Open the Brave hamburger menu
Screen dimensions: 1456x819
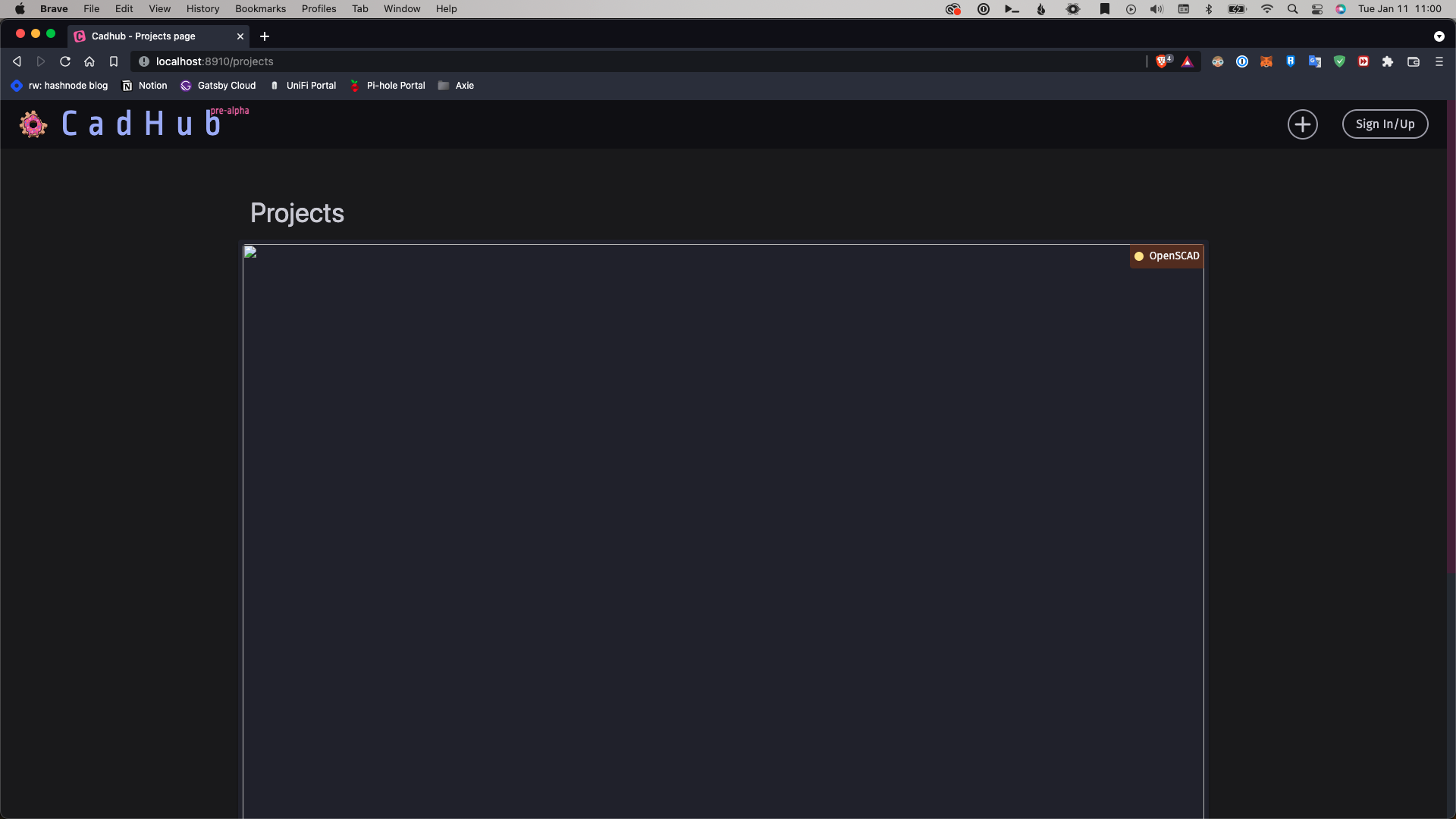click(1439, 61)
